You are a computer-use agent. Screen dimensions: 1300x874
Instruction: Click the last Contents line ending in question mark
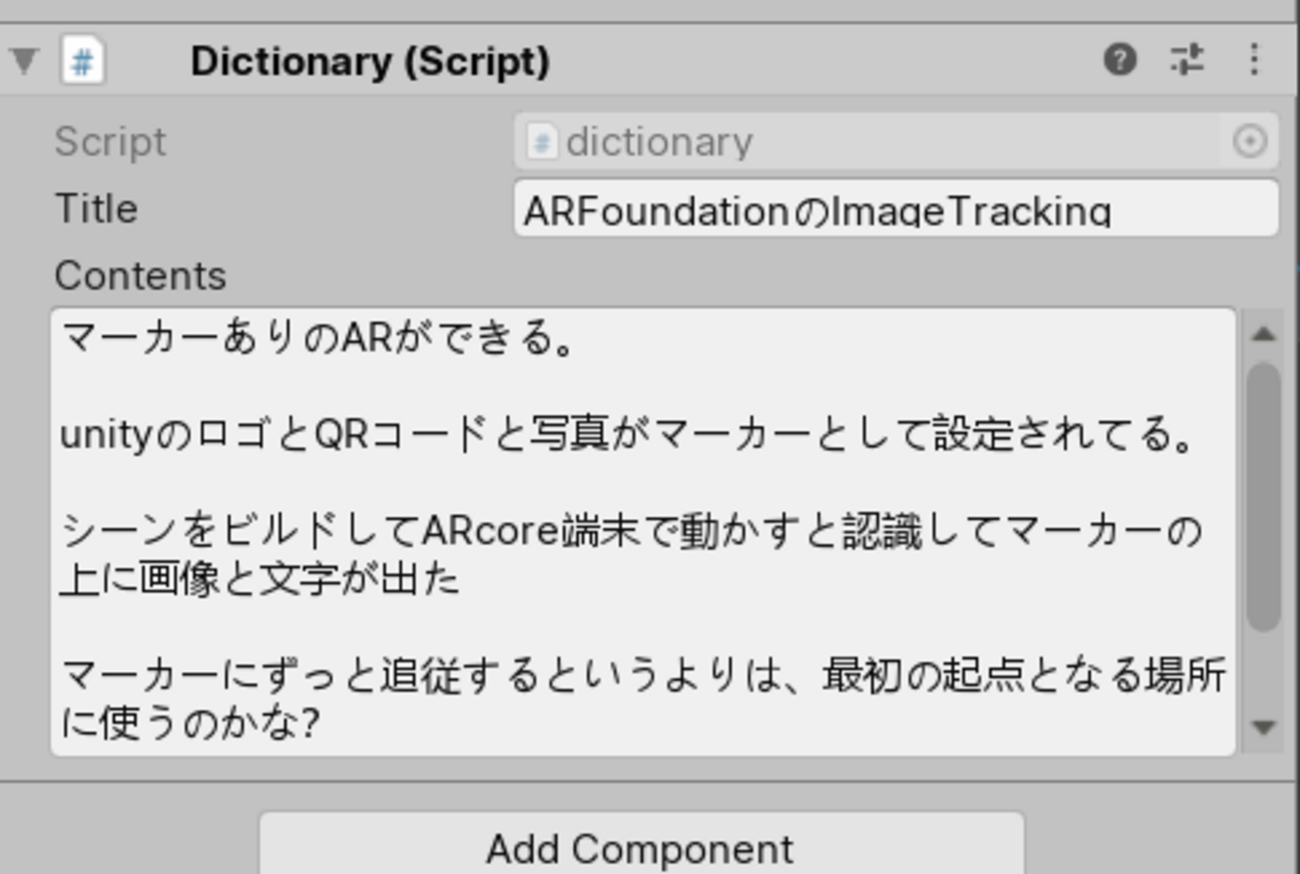tap(190, 723)
